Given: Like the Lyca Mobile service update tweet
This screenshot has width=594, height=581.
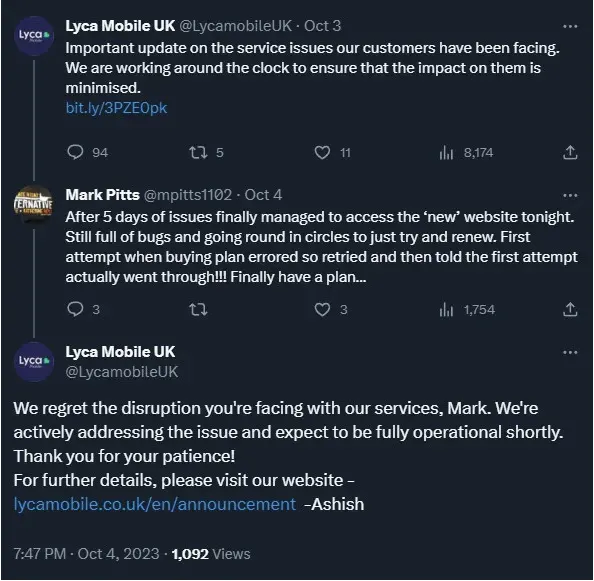Looking at the screenshot, I should [x=322, y=153].
